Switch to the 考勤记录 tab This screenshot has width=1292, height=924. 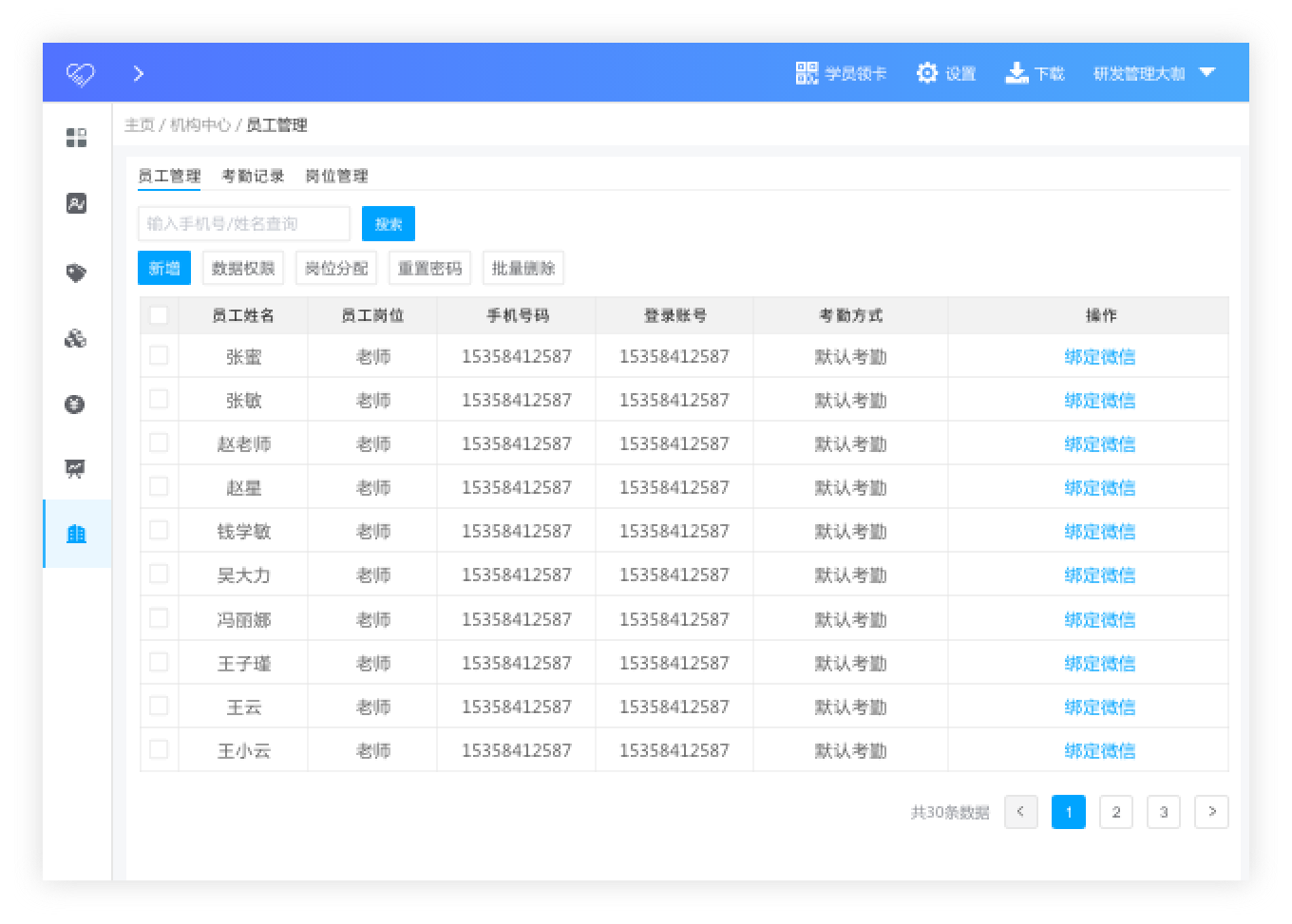(x=253, y=176)
